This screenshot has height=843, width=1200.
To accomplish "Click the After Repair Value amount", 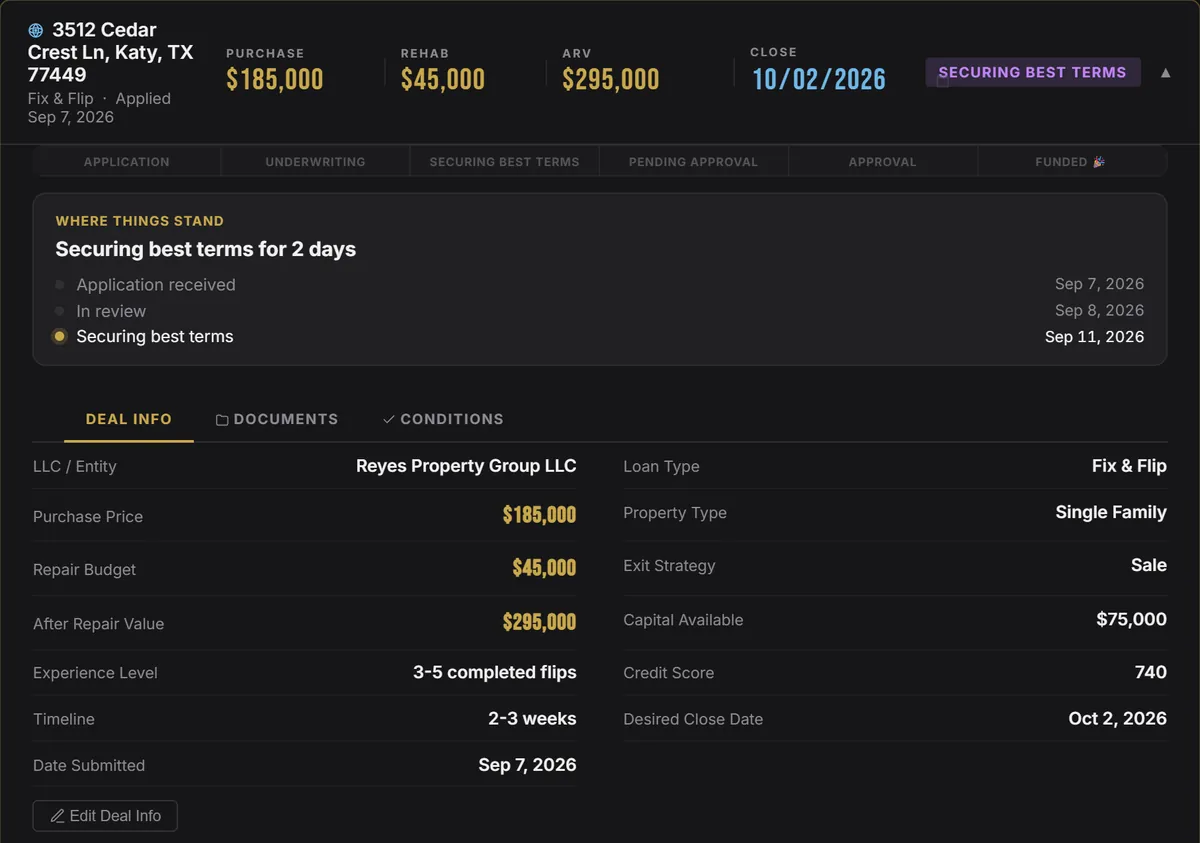I will point(539,622).
